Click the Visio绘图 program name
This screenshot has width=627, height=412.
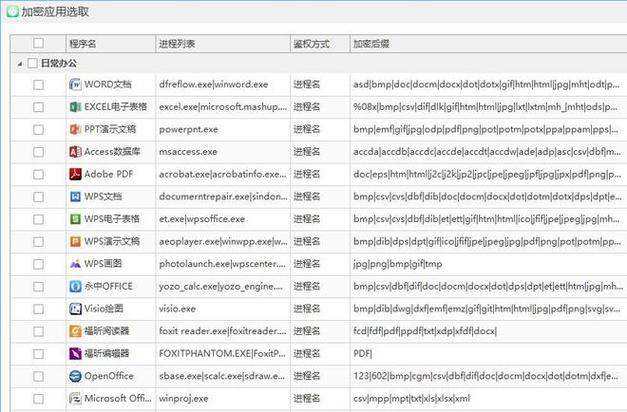[x=104, y=308]
